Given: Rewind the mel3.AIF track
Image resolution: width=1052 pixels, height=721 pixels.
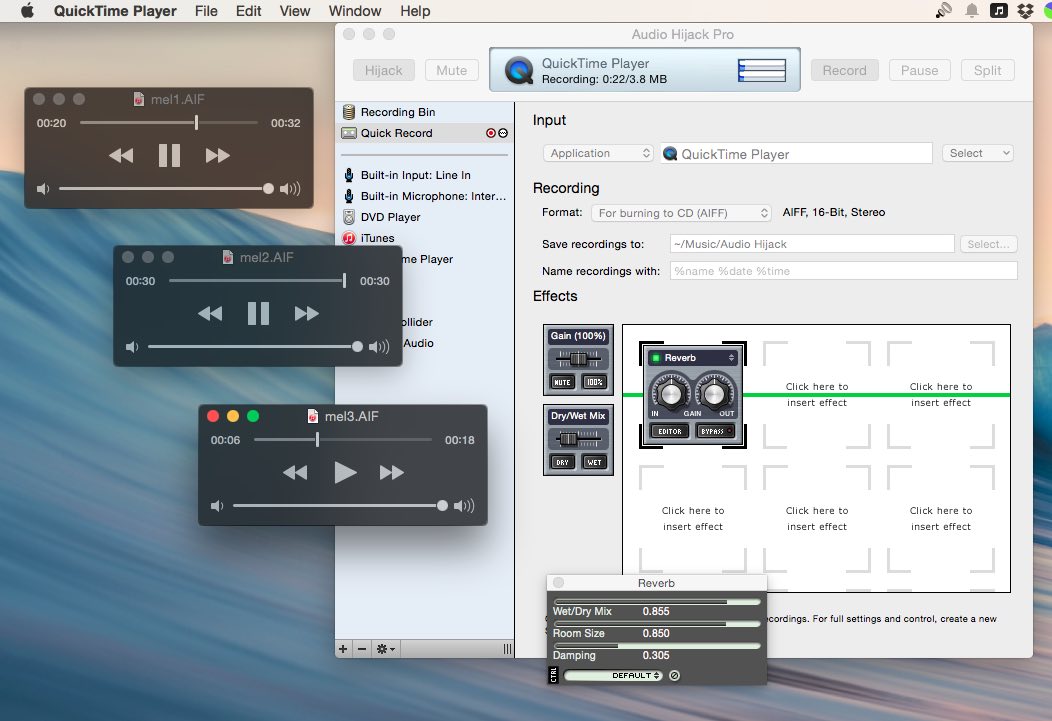Looking at the screenshot, I should 295,472.
